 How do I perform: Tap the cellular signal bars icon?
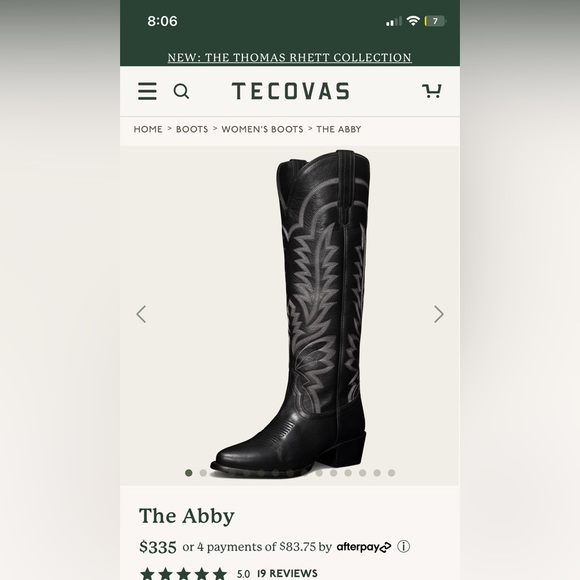394,21
